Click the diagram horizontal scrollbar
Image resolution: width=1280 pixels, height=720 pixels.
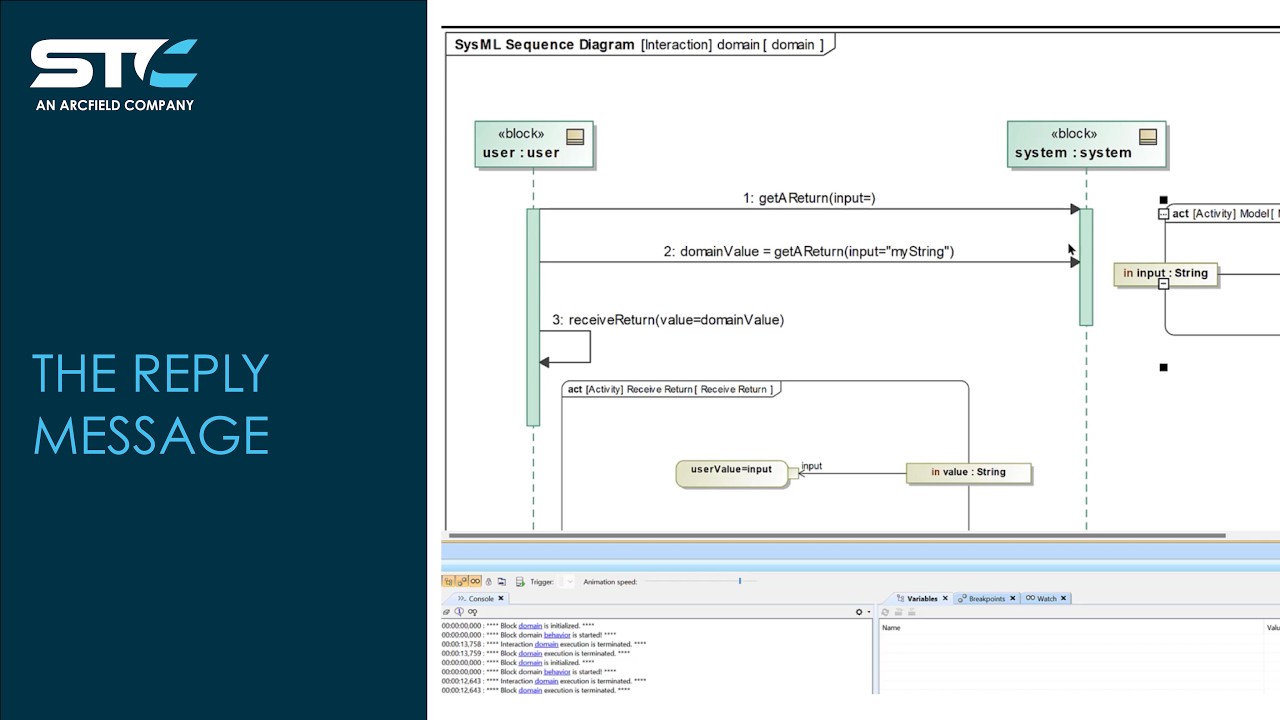(835, 535)
